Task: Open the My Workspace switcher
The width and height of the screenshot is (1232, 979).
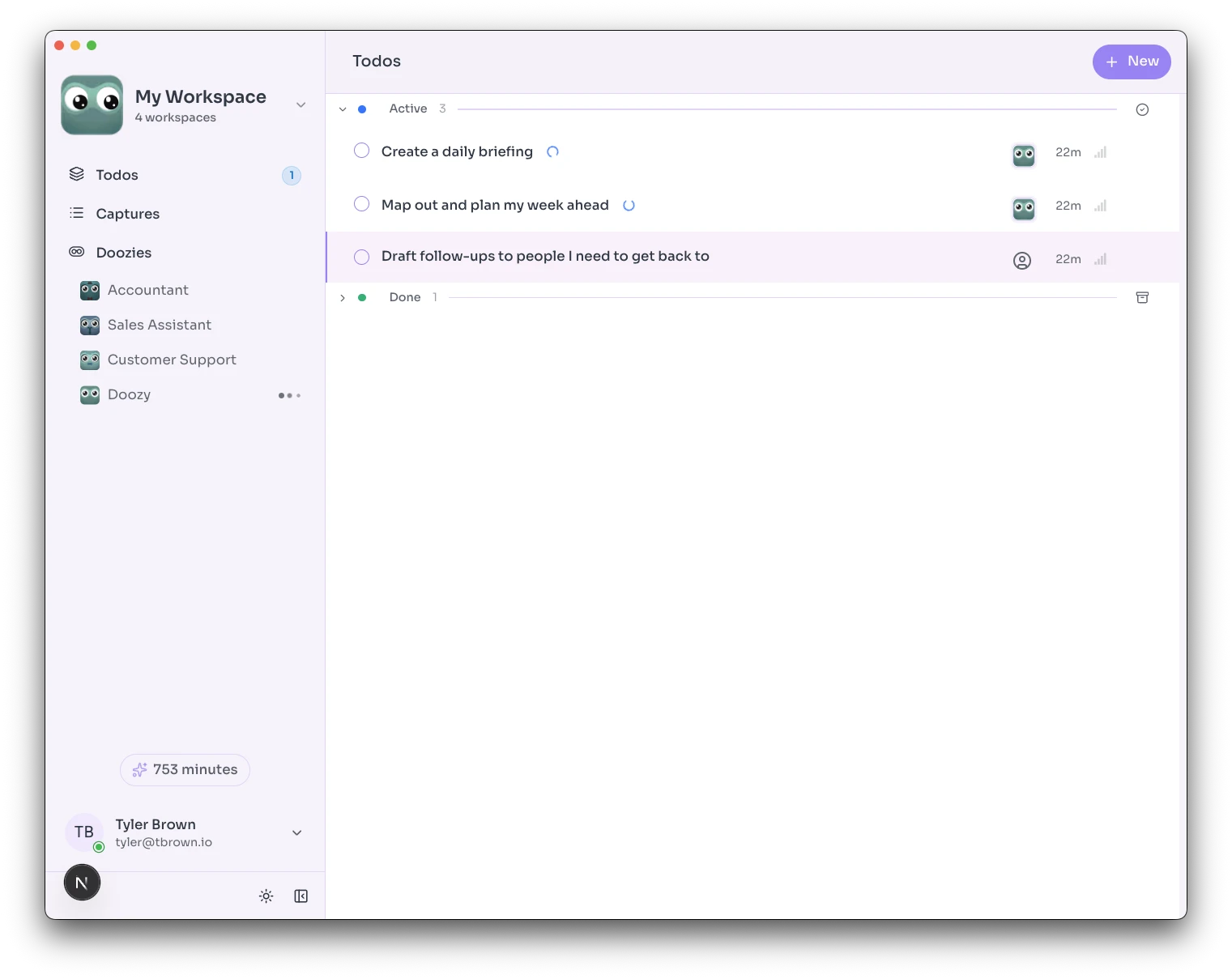Action: click(301, 104)
